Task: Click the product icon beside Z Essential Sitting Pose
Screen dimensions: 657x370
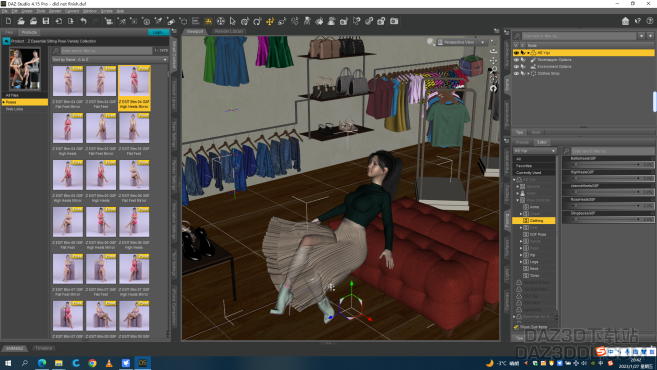Action: (x=6, y=41)
